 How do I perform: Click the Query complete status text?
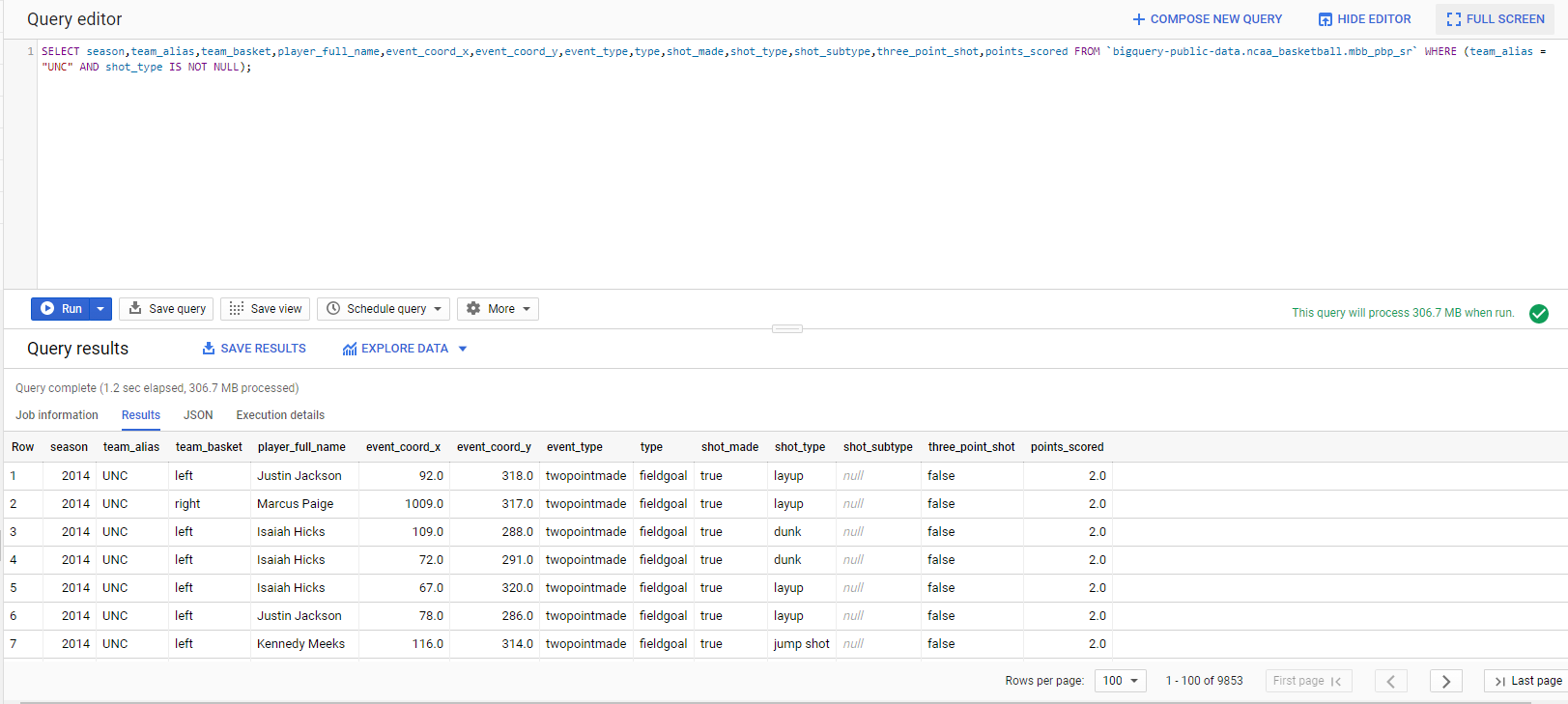tap(157, 388)
